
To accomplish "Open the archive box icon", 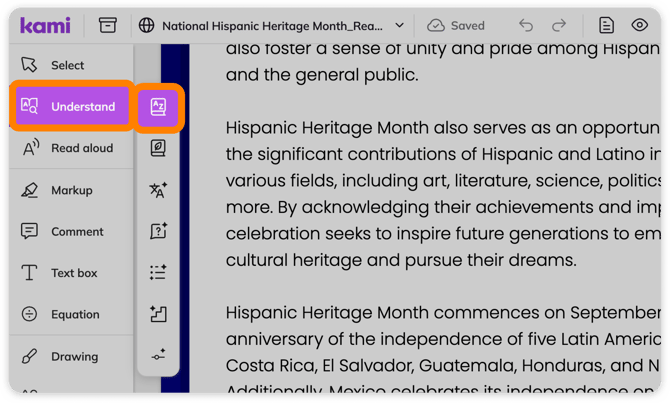I will [108, 25].
